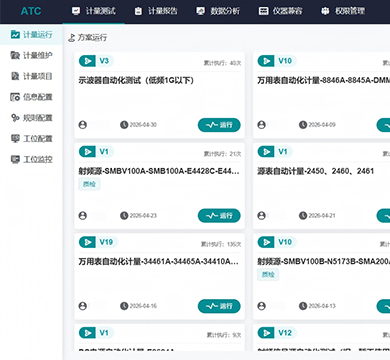Click the 工位配置 sidebar icon
Image resolution: width=390 pixels, height=360 pixels.
pos(15,138)
